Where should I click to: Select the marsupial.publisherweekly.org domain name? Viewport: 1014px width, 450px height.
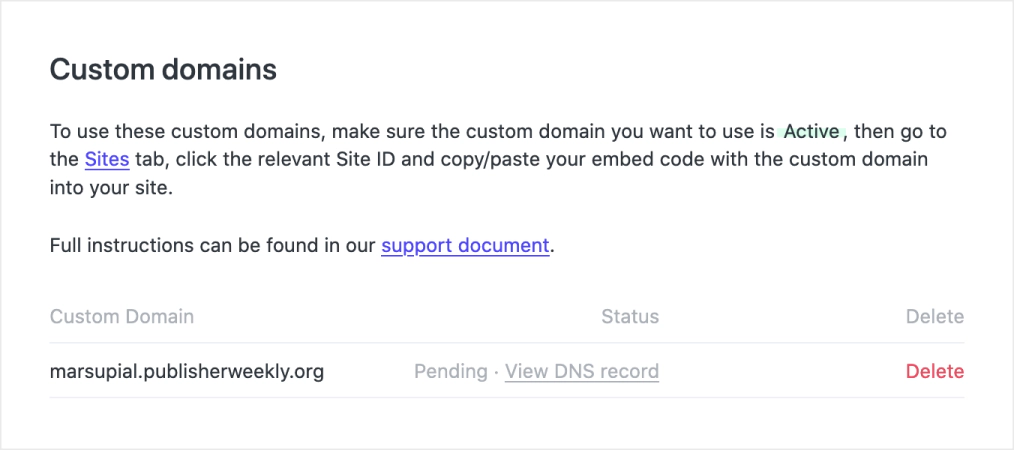click(x=187, y=371)
